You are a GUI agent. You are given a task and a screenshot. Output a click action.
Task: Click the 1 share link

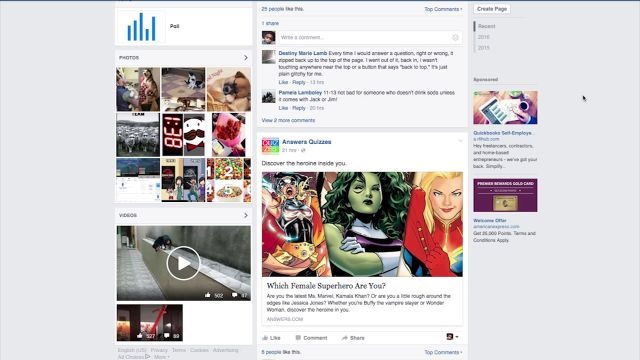(x=270, y=23)
